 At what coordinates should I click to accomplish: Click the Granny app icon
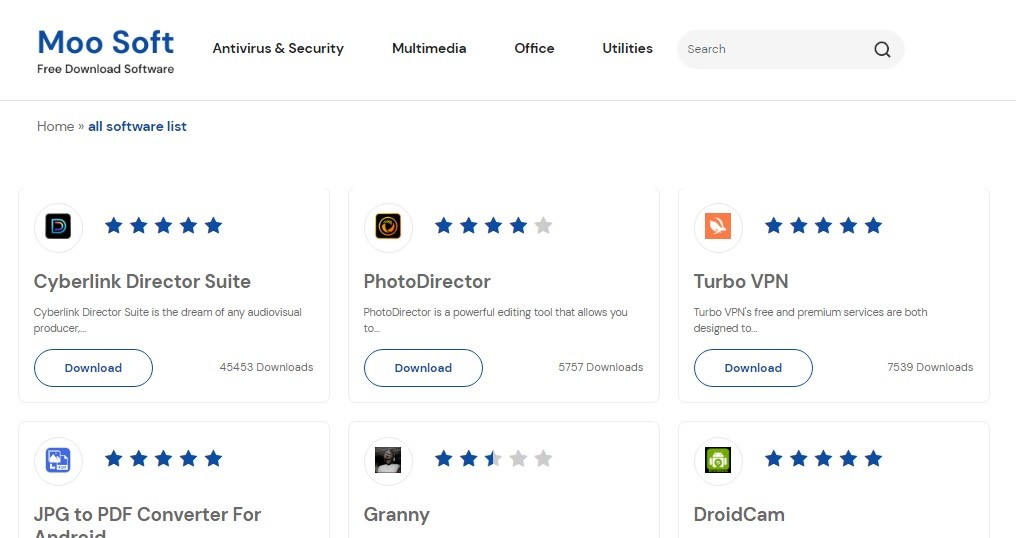tap(388, 460)
